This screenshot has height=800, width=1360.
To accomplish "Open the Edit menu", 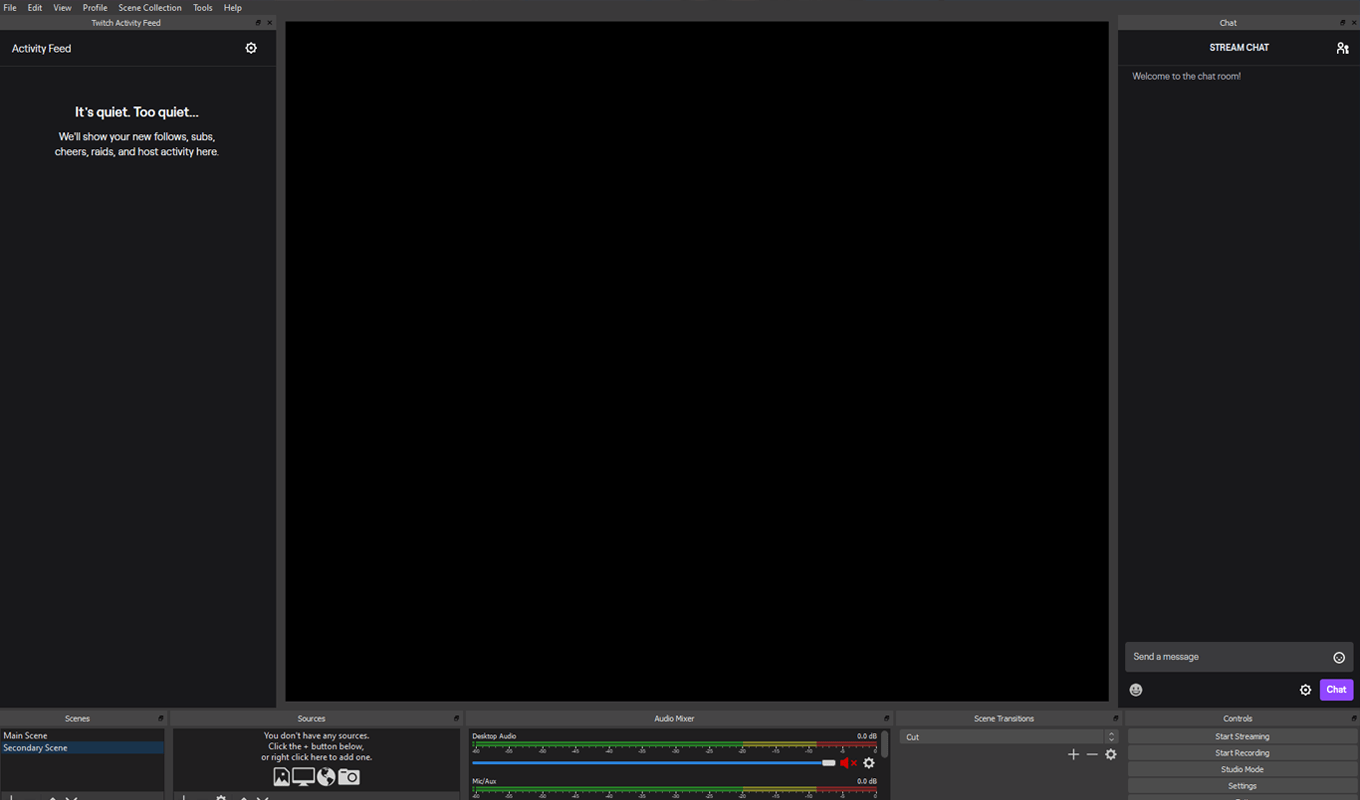I will click(x=35, y=7).
